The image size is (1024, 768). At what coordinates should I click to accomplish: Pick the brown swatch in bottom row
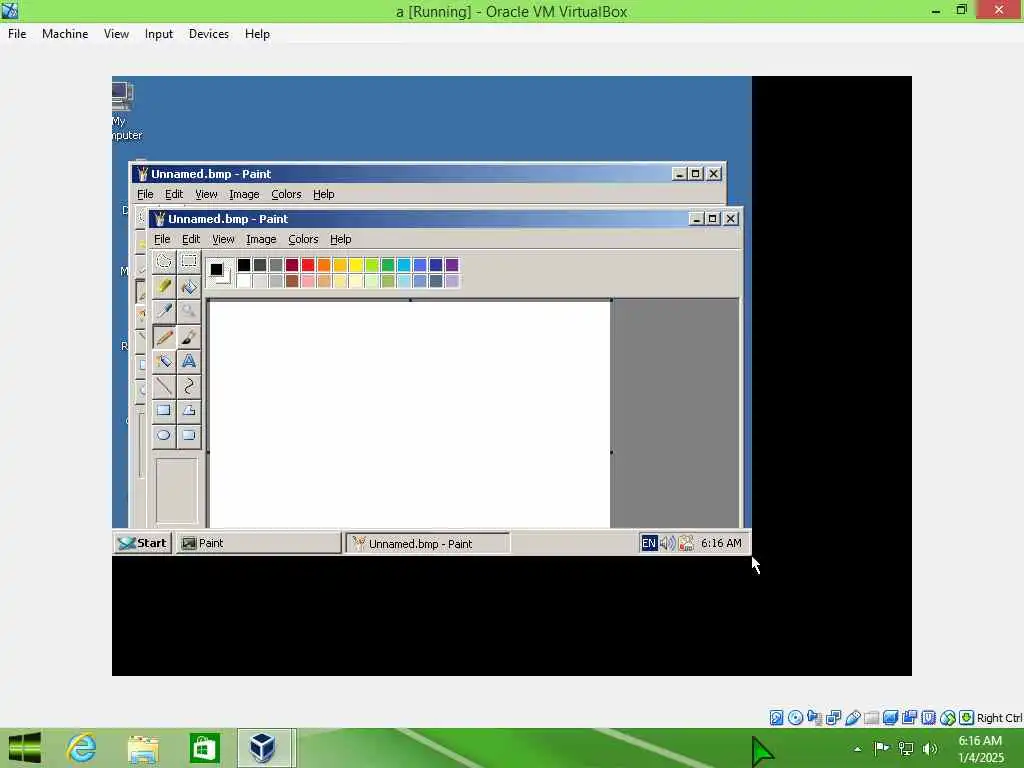click(292, 281)
